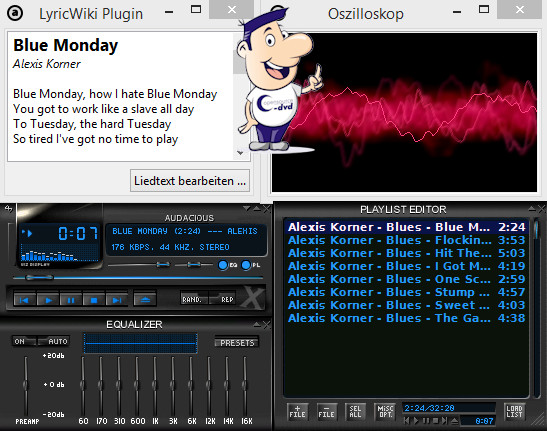Image resolution: width=547 pixels, height=431 pixels.
Task: Click the mini Next button in playlist editor
Action: [x=444, y=421]
